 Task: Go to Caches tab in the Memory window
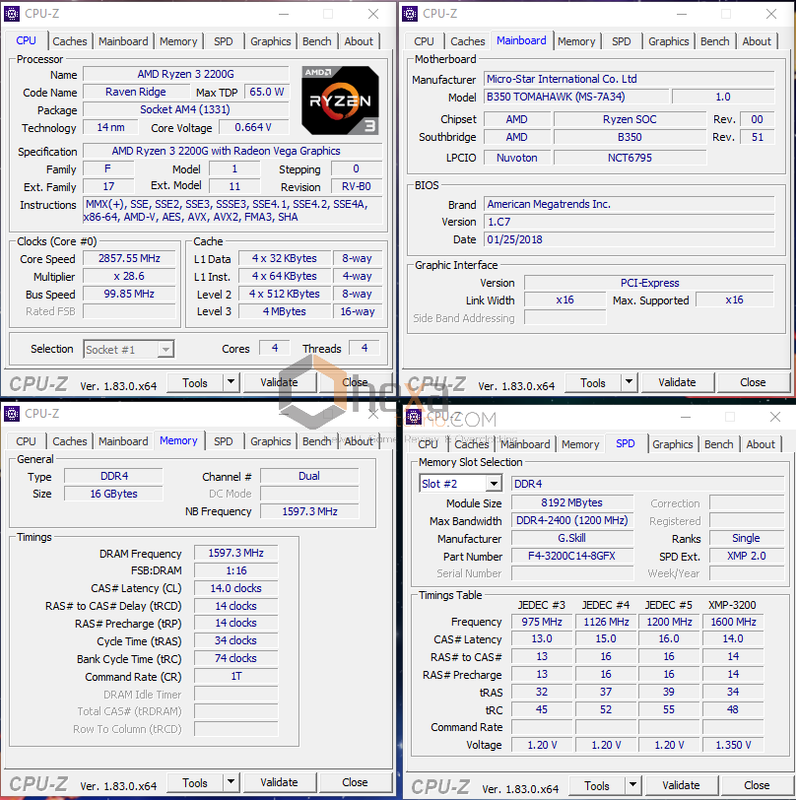[70, 441]
